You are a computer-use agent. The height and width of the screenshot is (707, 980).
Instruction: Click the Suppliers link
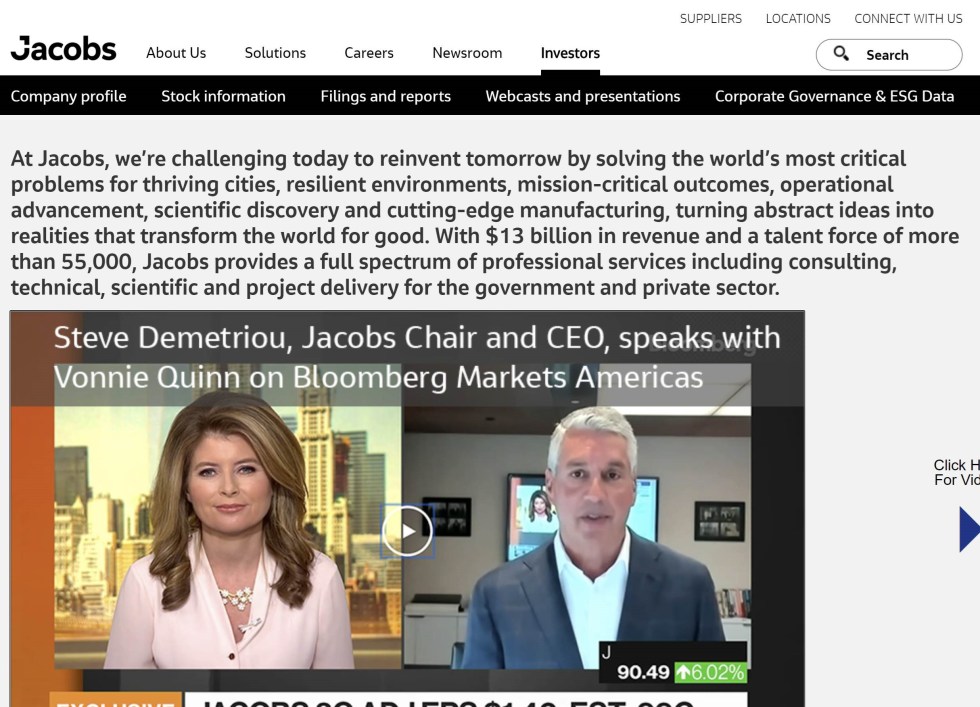pos(711,19)
